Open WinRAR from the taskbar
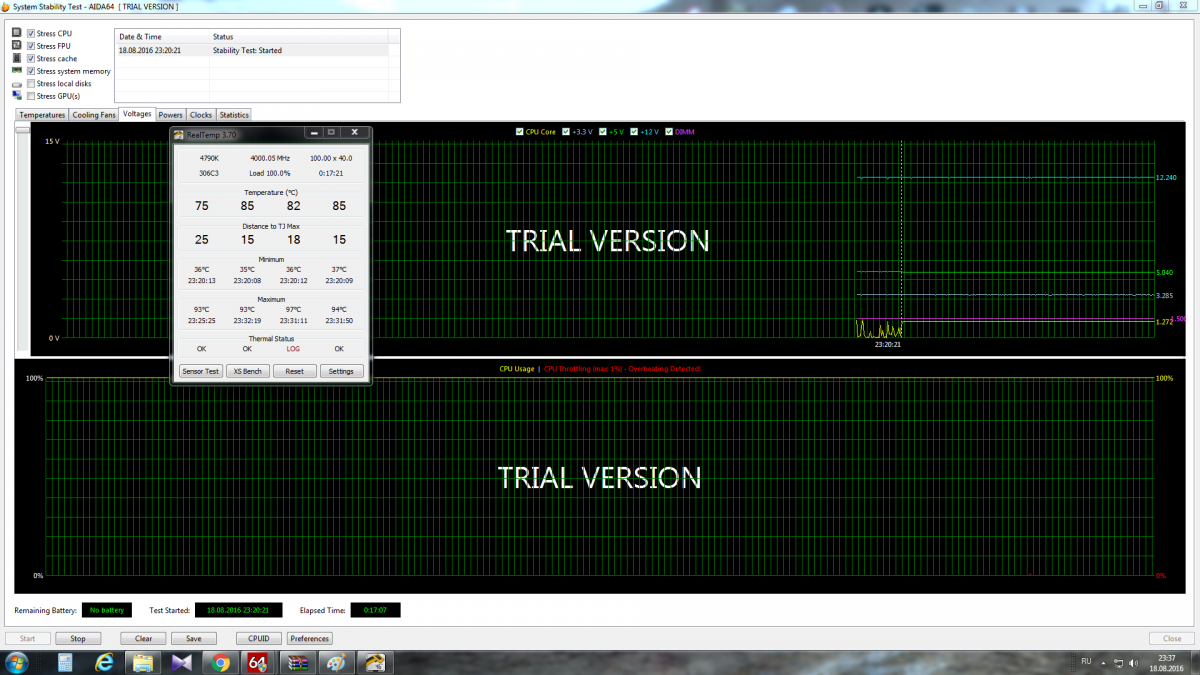This screenshot has height=675, width=1200. click(x=297, y=662)
